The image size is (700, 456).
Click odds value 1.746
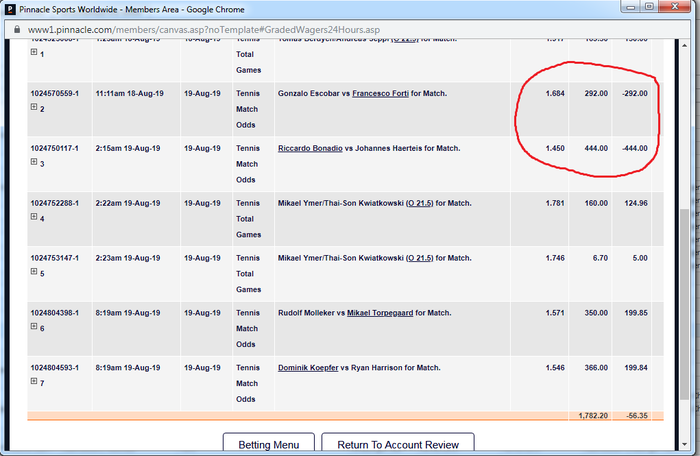[555, 258]
